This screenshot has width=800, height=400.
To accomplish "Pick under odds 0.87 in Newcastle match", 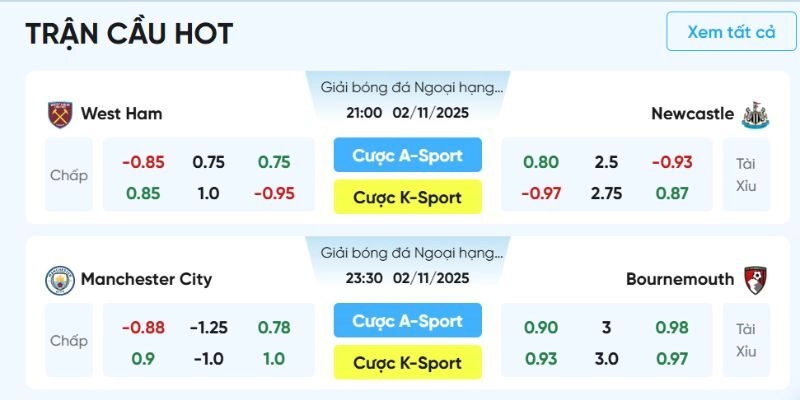I will (x=672, y=193).
